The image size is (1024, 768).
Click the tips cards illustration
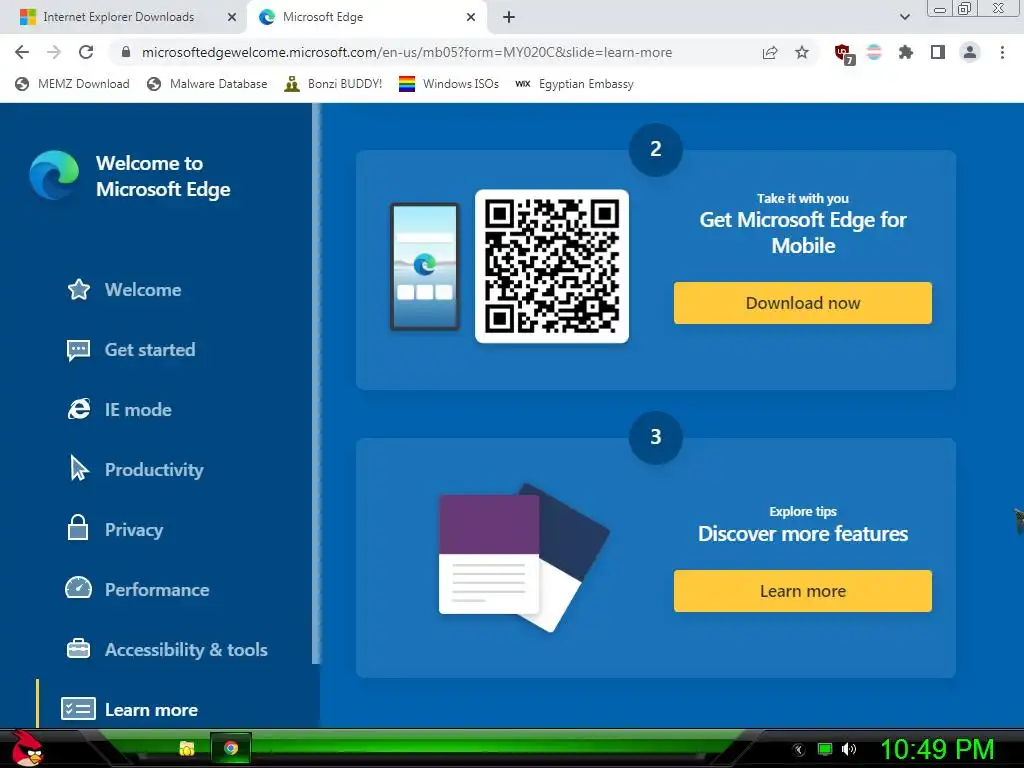[524, 557]
